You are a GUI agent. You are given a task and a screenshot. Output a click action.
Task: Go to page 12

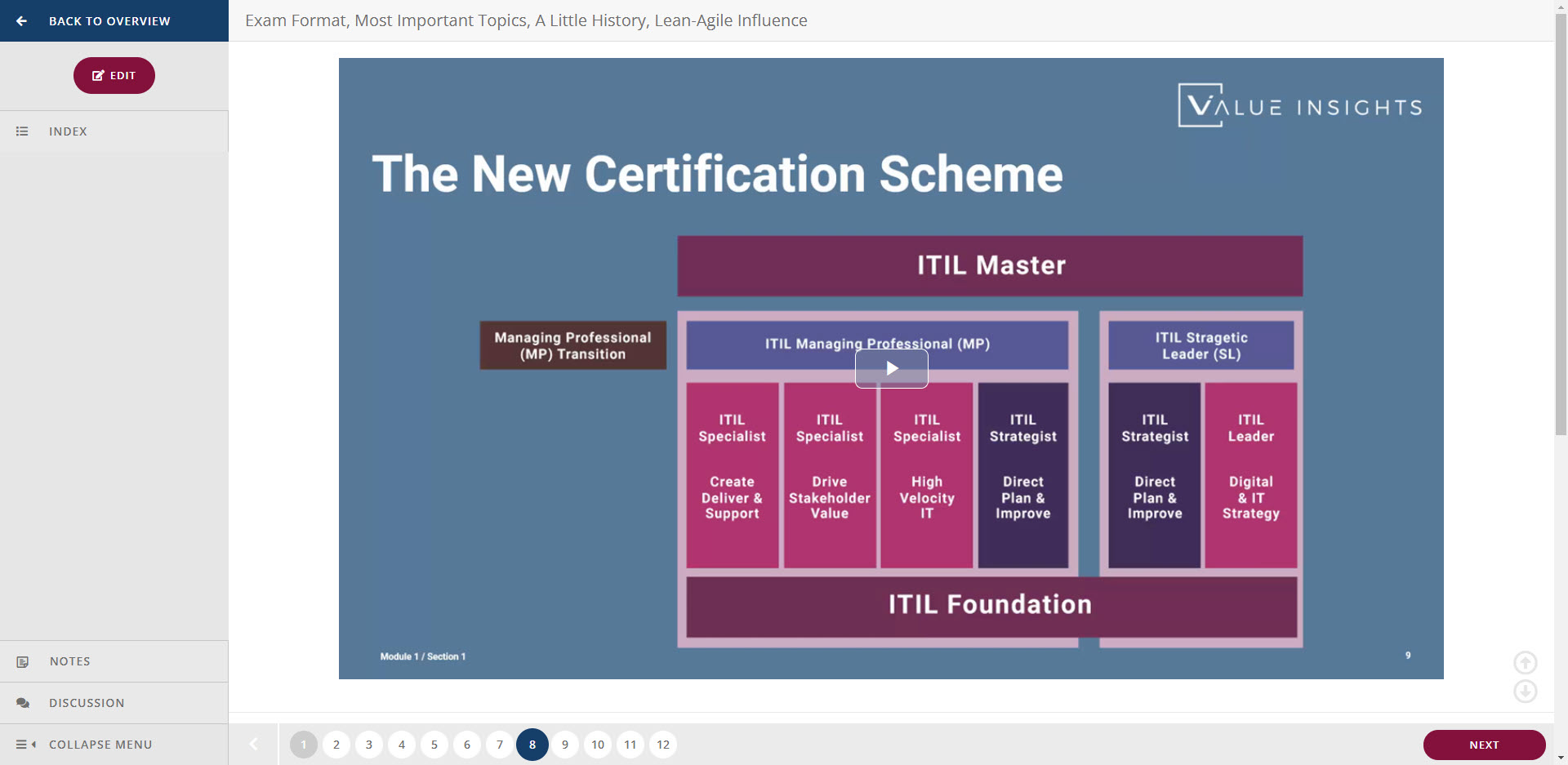(x=663, y=745)
